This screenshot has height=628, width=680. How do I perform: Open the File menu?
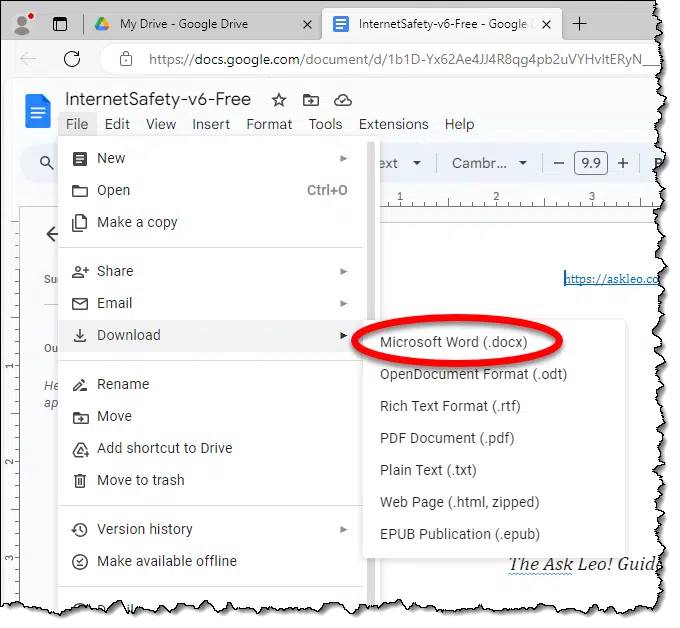tap(77, 124)
